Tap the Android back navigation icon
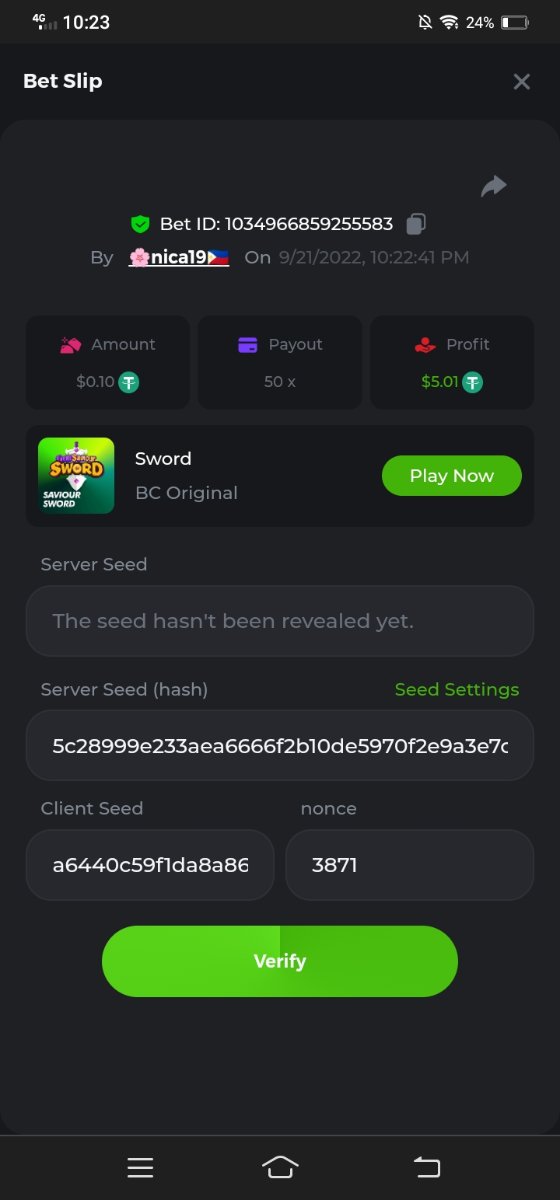This screenshot has height=1200, width=560. tap(427, 1167)
